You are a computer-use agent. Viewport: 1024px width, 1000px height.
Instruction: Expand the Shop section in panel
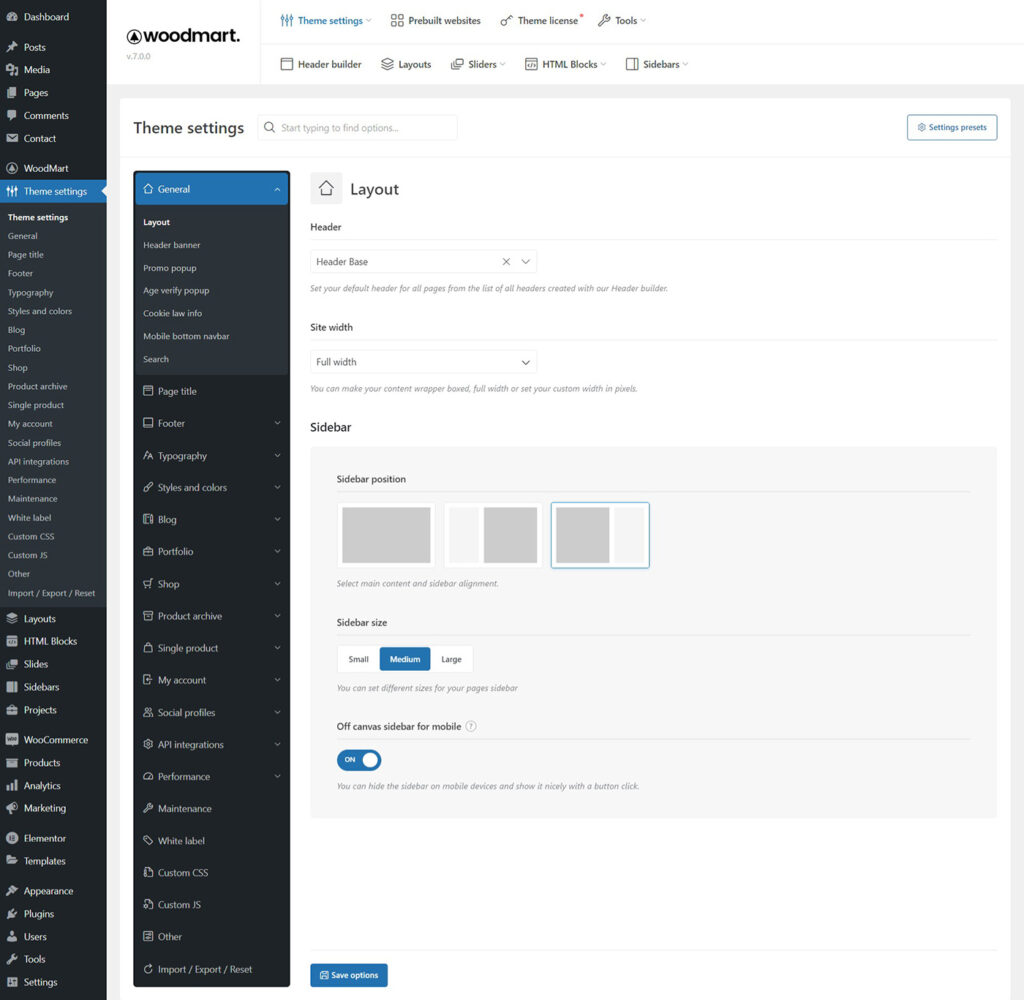point(212,584)
